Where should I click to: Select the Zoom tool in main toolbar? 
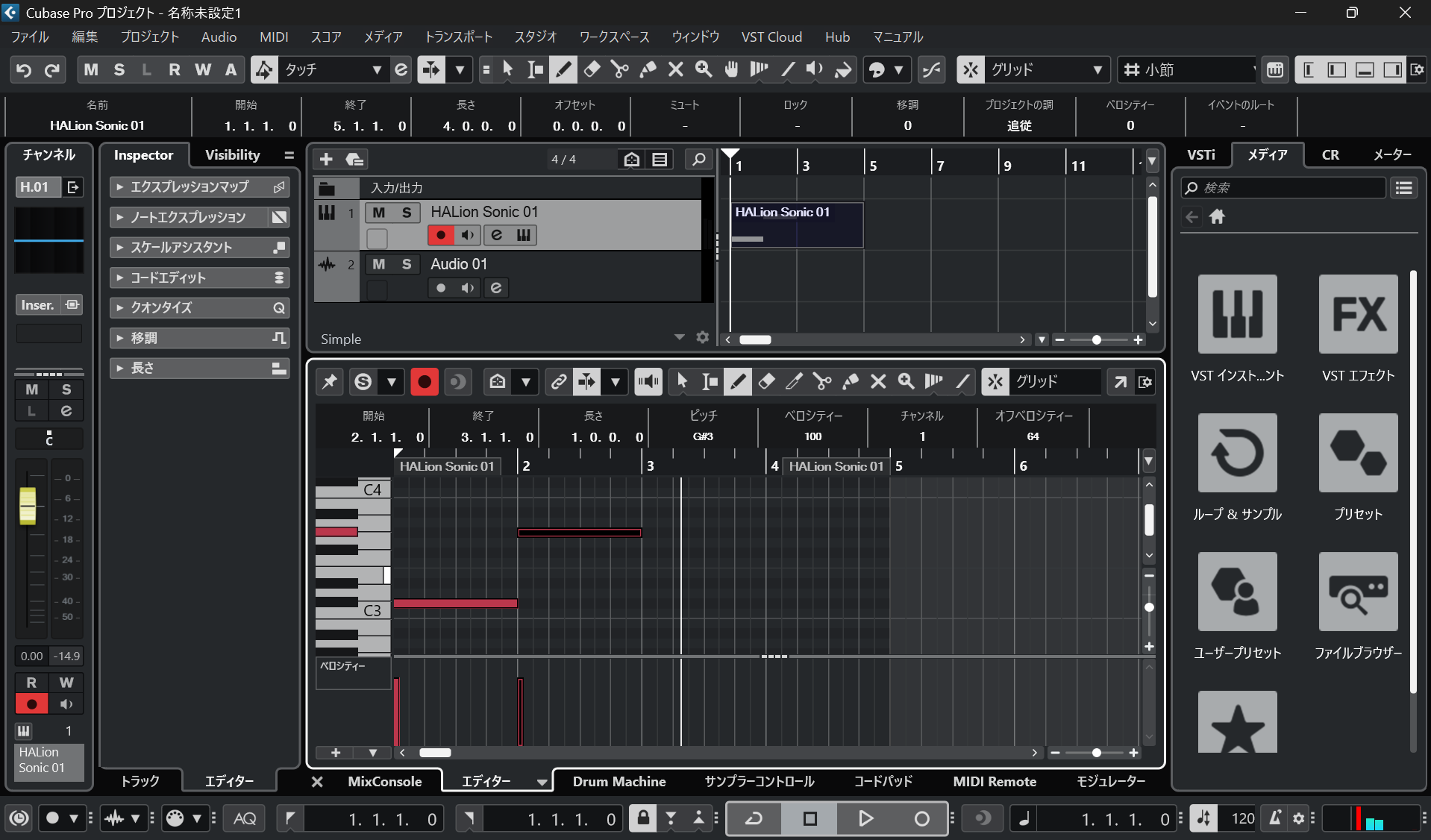[x=704, y=69]
